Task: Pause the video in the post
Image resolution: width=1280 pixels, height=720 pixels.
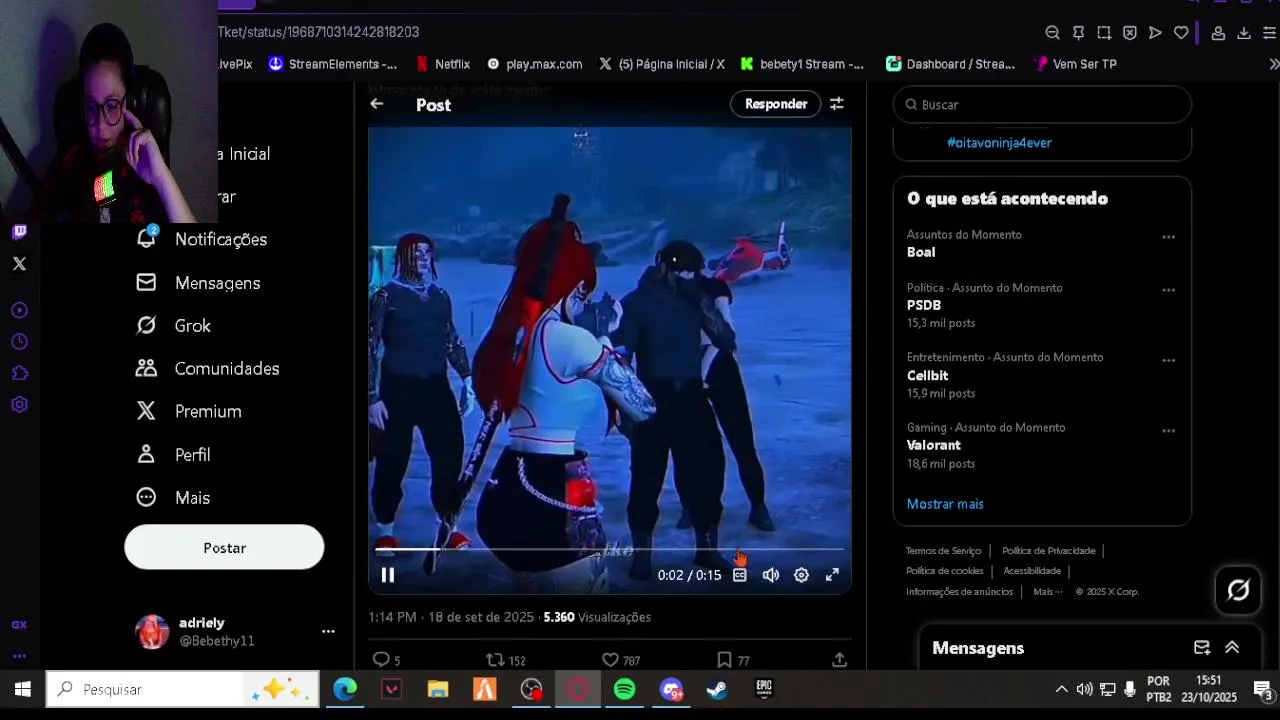Action: pyautogui.click(x=388, y=575)
